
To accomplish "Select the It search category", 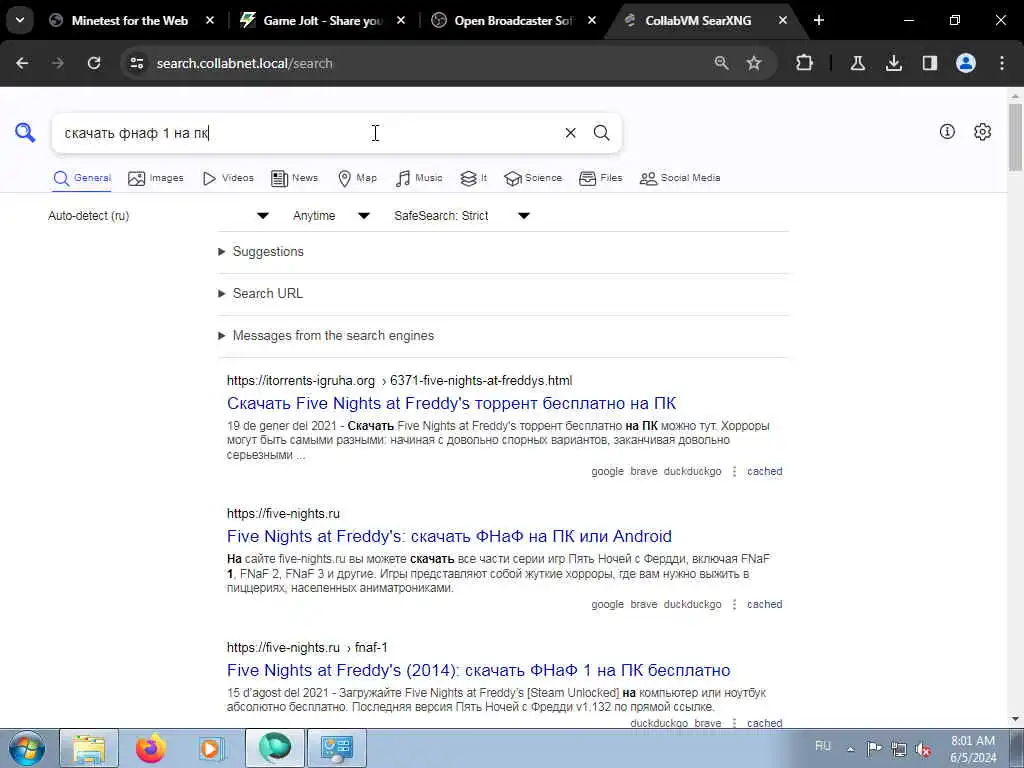I will (474, 178).
